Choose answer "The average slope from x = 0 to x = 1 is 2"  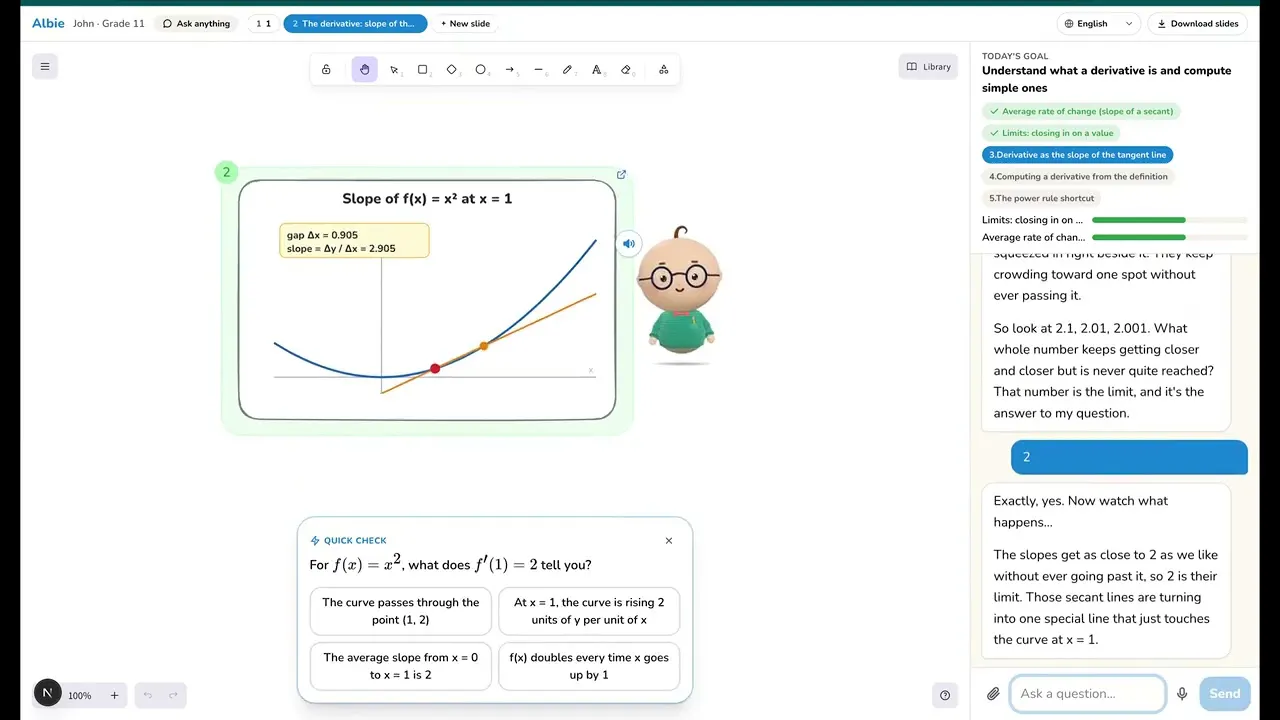click(x=401, y=666)
